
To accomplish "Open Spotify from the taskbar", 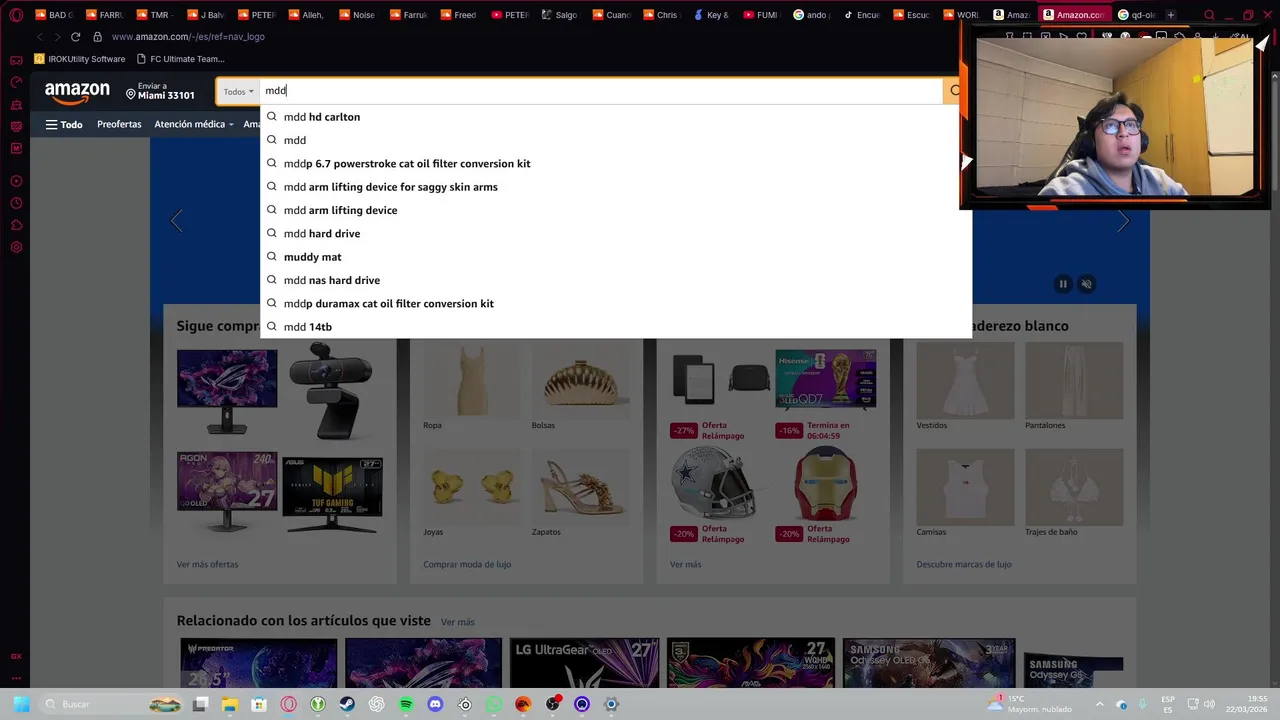I will [406, 704].
